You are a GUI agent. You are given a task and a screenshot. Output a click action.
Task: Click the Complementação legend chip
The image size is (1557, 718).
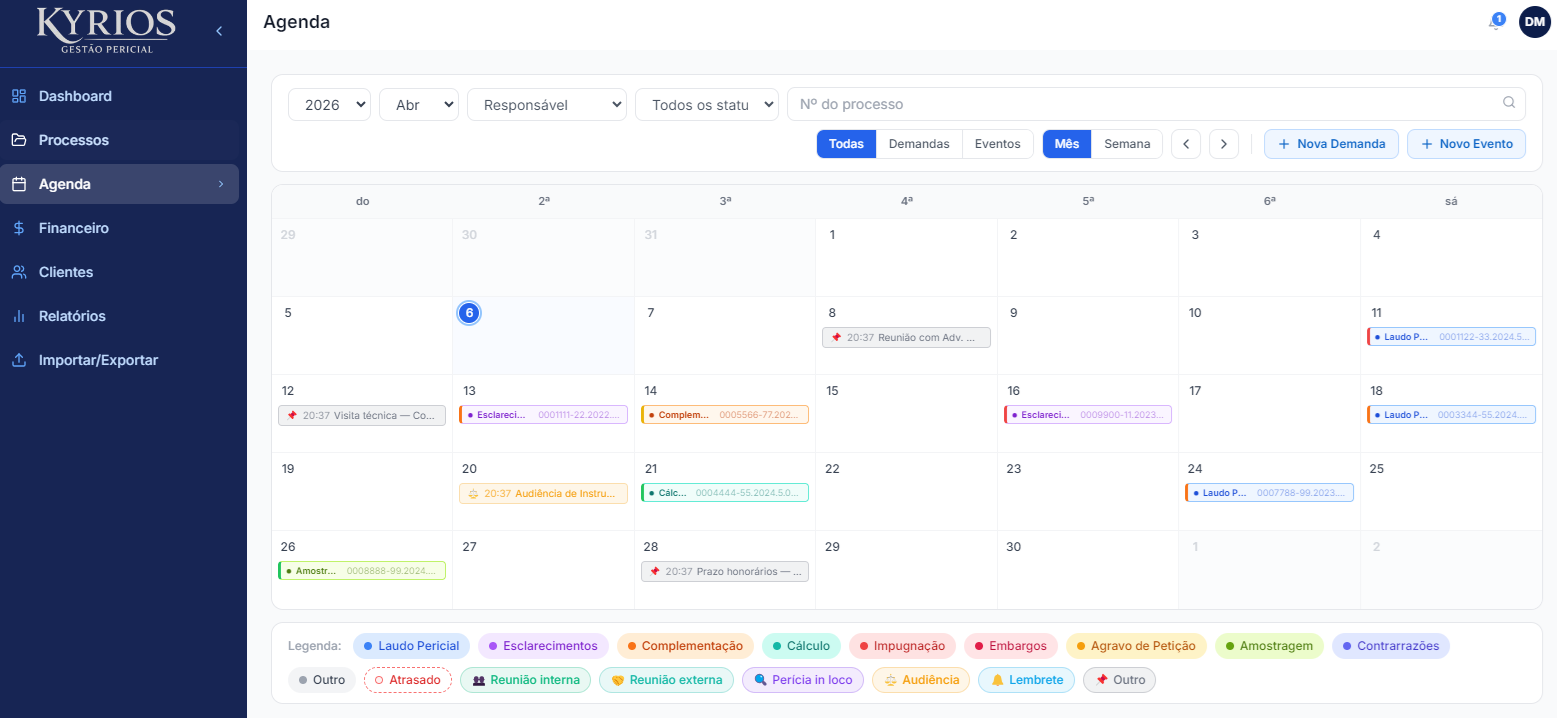click(685, 646)
